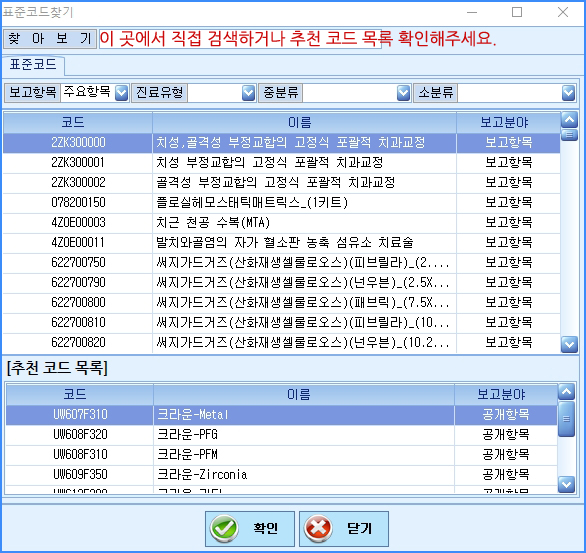This screenshot has height=553, width=586.
Task: Select 크라운-PFG recommended code row
Action: click(281, 435)
